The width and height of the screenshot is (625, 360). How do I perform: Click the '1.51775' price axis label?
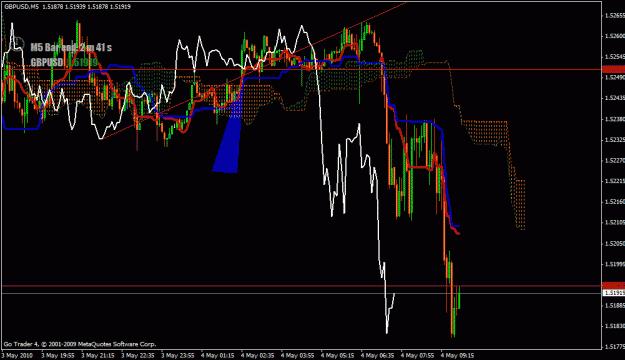click(614, 347)
